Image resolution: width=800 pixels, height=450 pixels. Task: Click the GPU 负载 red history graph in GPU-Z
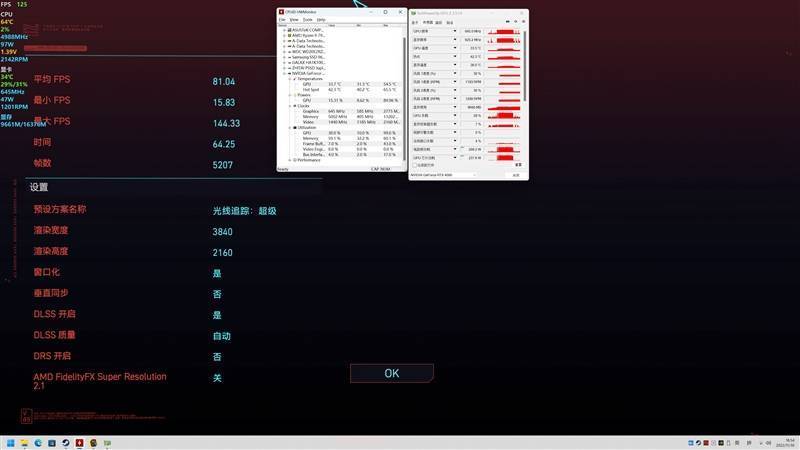[x=503, y=116]
